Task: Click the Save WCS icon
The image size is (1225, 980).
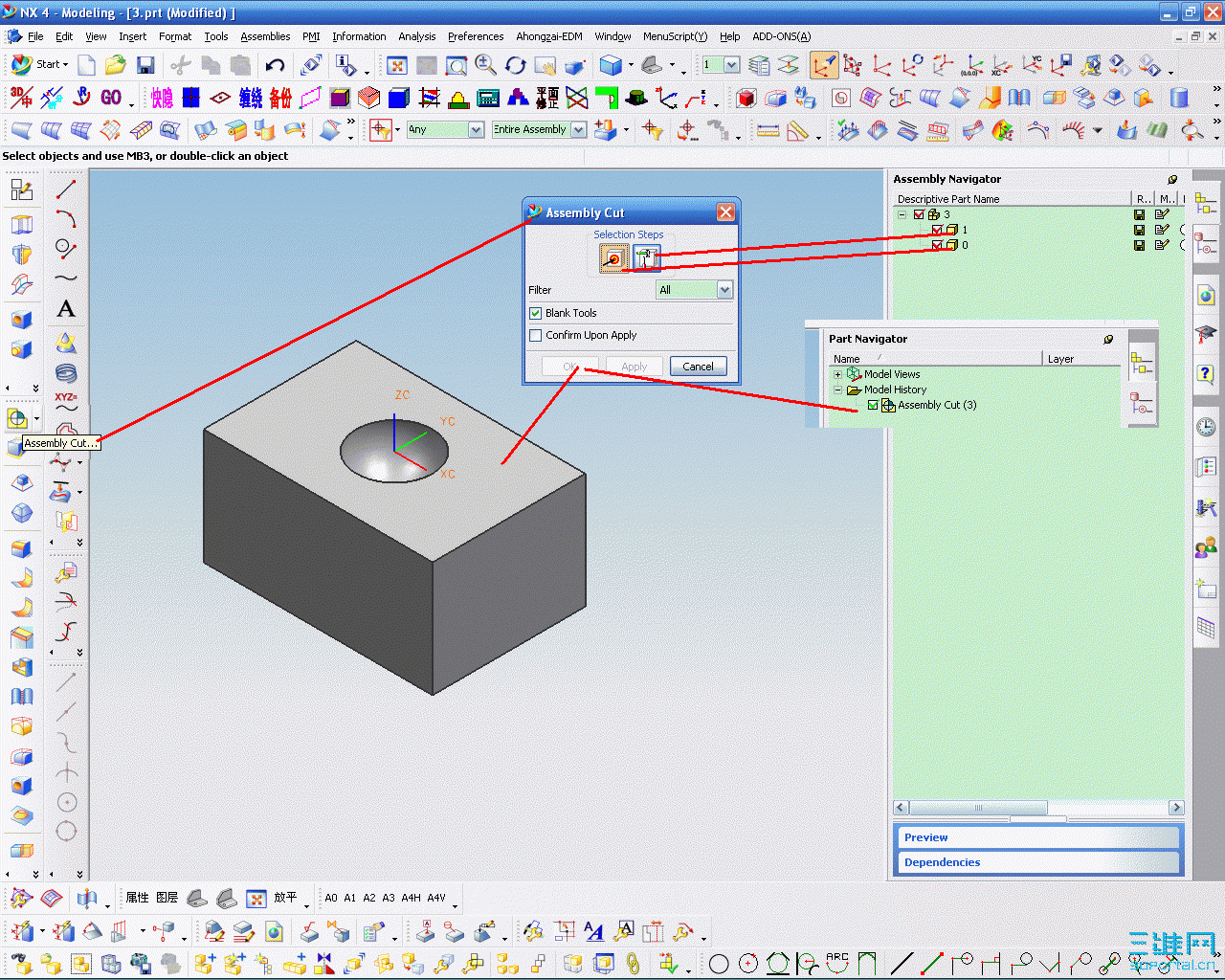Action: [x=1061, y=65]
